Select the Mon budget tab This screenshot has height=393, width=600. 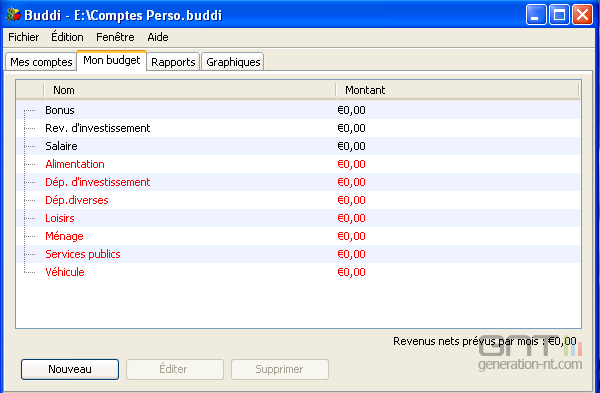coord(112,60)
